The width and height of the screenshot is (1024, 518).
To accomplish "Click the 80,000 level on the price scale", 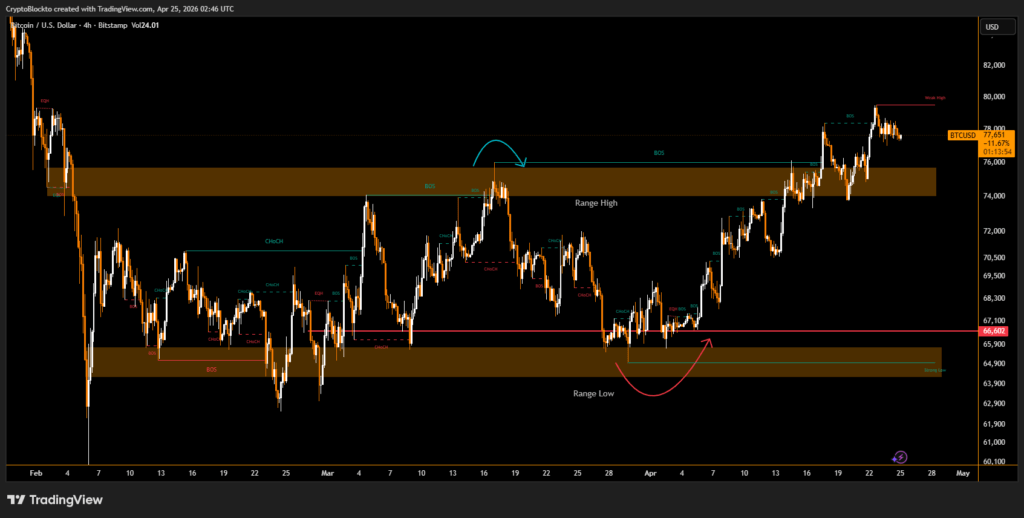I will pyautogui.click(x=993, y=97).
